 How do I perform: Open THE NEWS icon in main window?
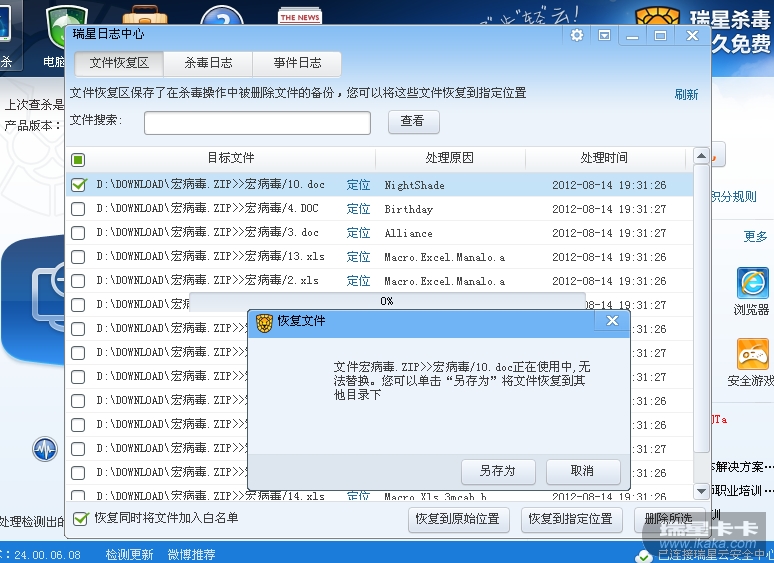click(x=300, y=15)
